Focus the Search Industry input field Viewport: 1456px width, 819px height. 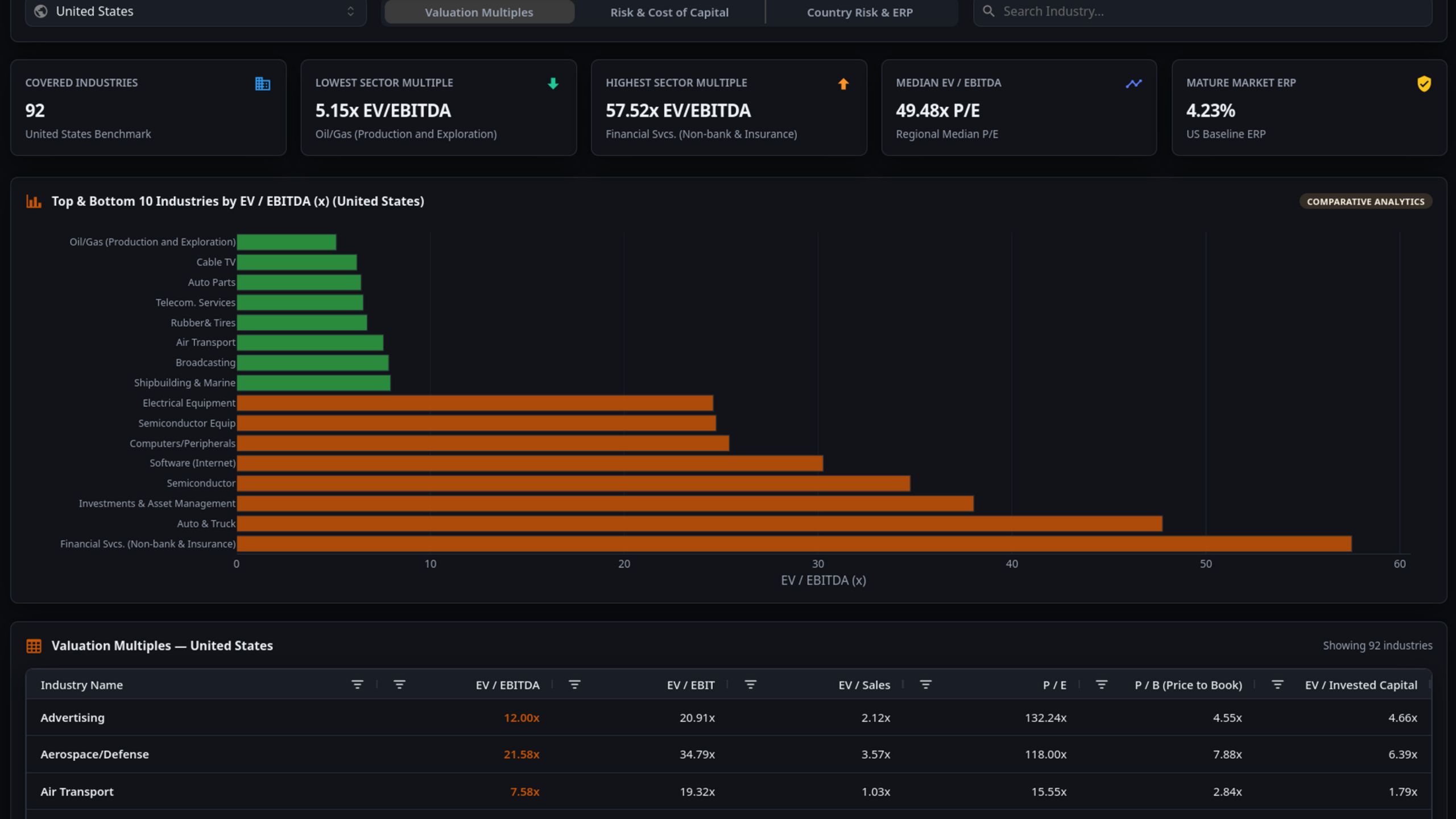1202,11
